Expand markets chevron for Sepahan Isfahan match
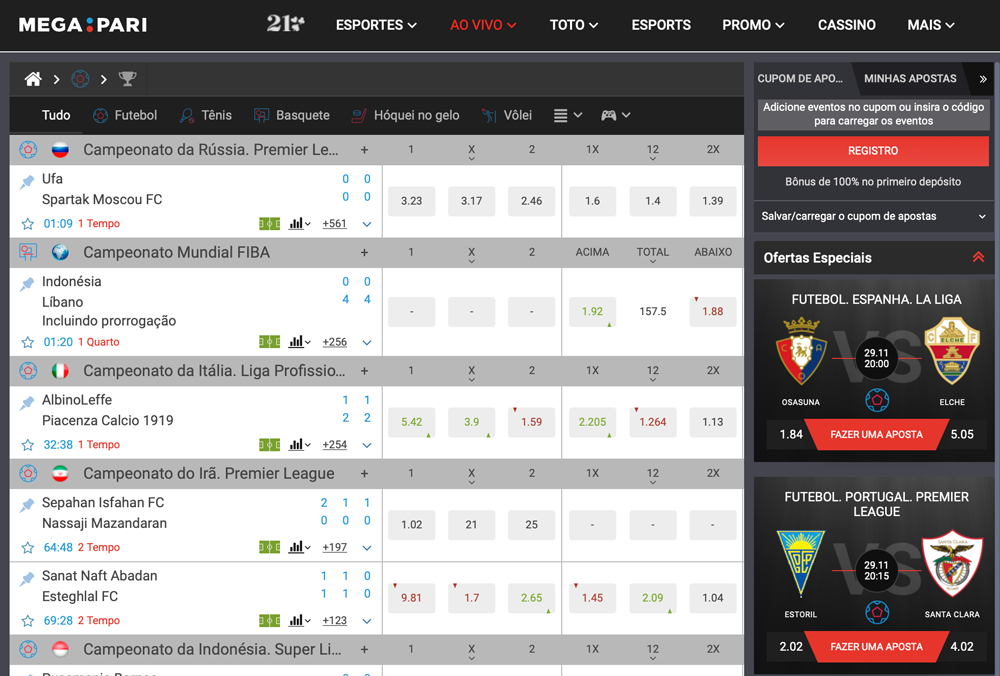Viewport: 1000px width, 676px height. pyautogui.click(x=367, y=548)
